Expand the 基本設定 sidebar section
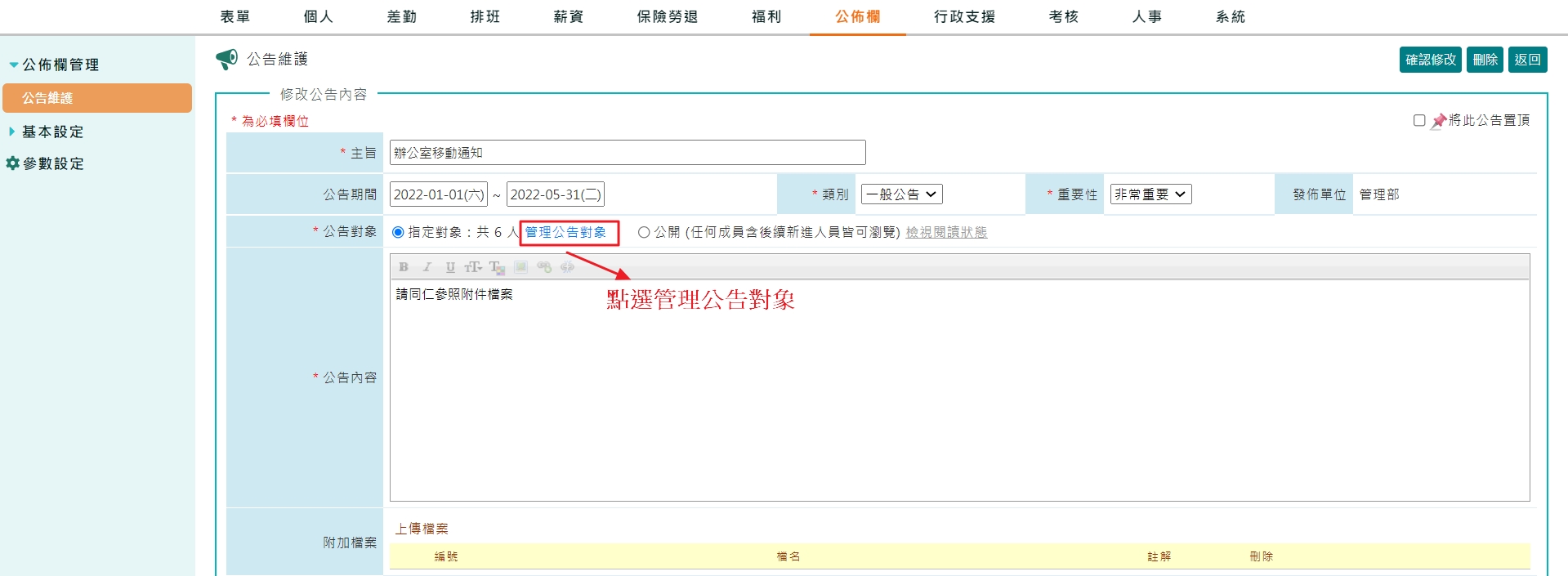1568x576 pixels. 47,132
